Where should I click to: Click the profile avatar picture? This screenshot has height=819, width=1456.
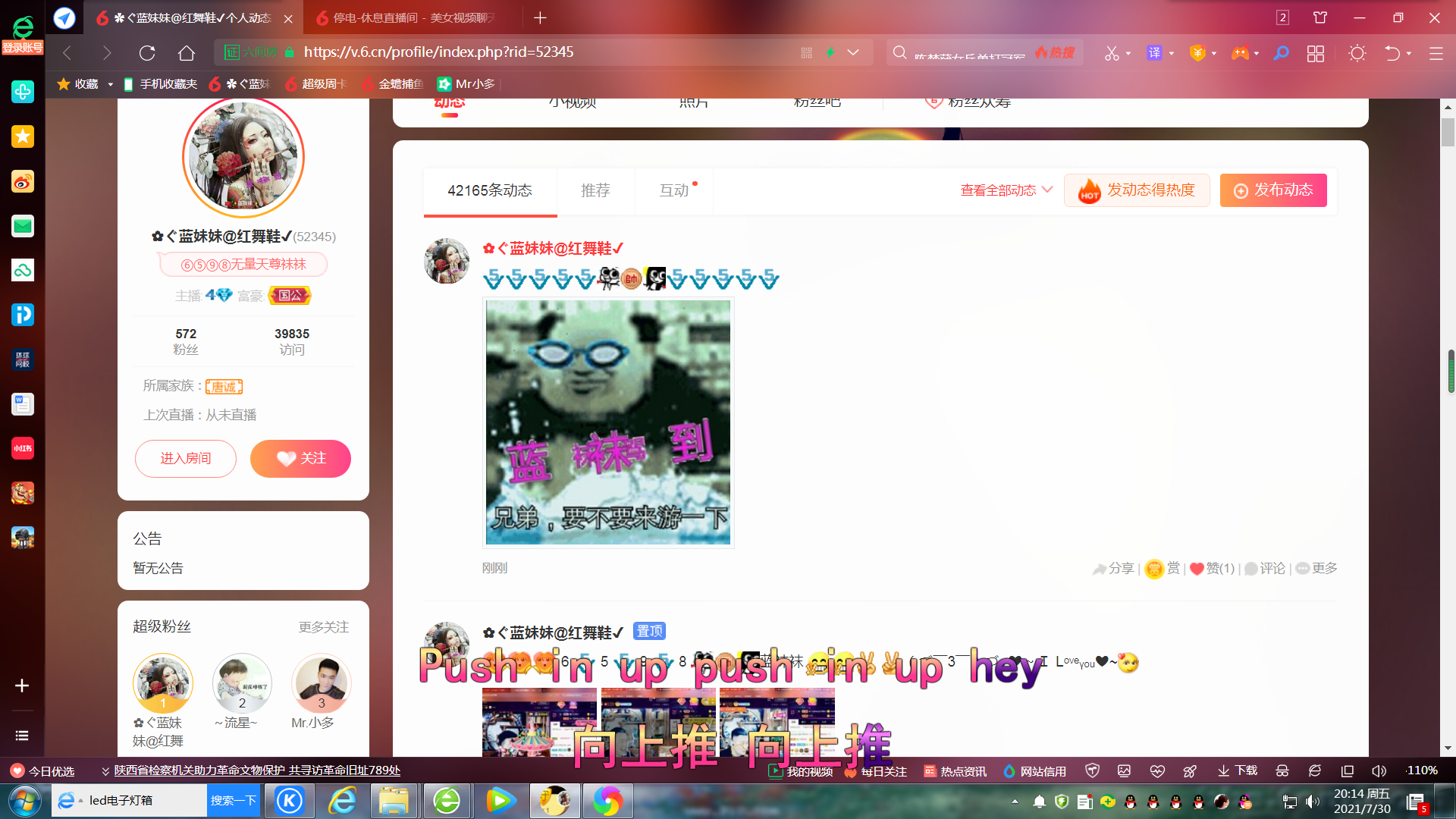pyautogui.click(x=243, y=158)
